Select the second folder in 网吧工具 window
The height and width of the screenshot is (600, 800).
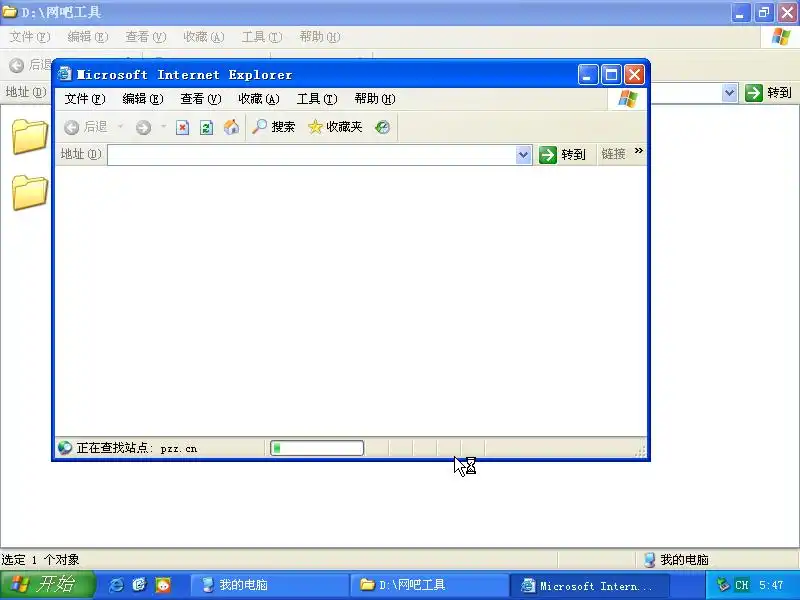coord(30,192)
